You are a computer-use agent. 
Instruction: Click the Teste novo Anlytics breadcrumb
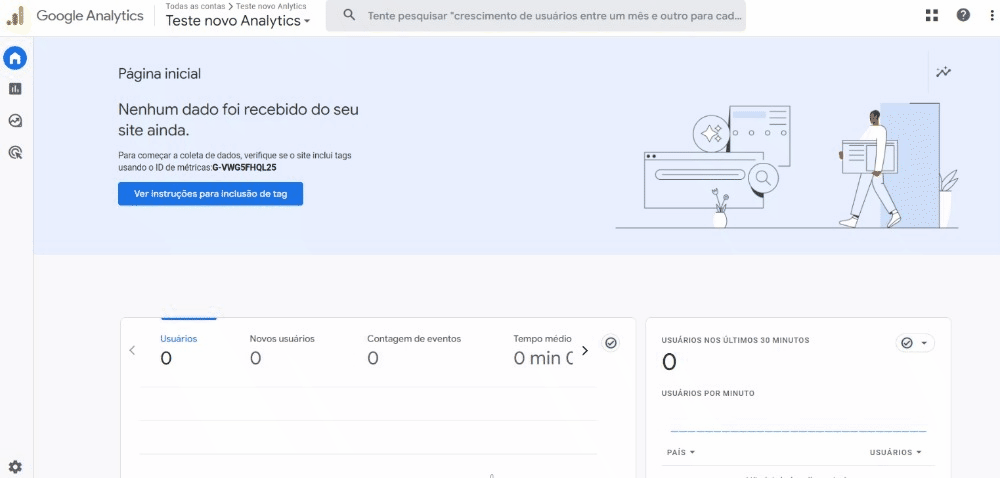click(271, 6)
